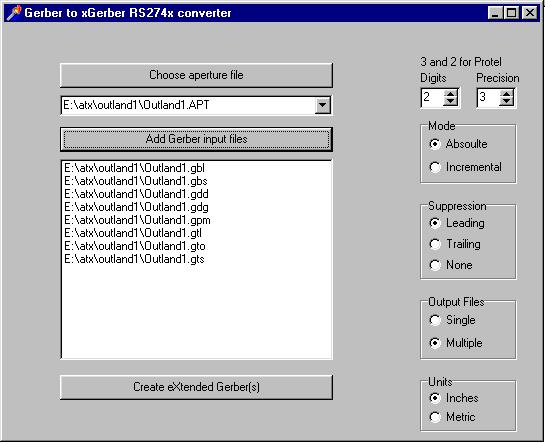Select Outland1.gts in the file list
This screenshot has height=443, width=545.
tap(135, 259)
